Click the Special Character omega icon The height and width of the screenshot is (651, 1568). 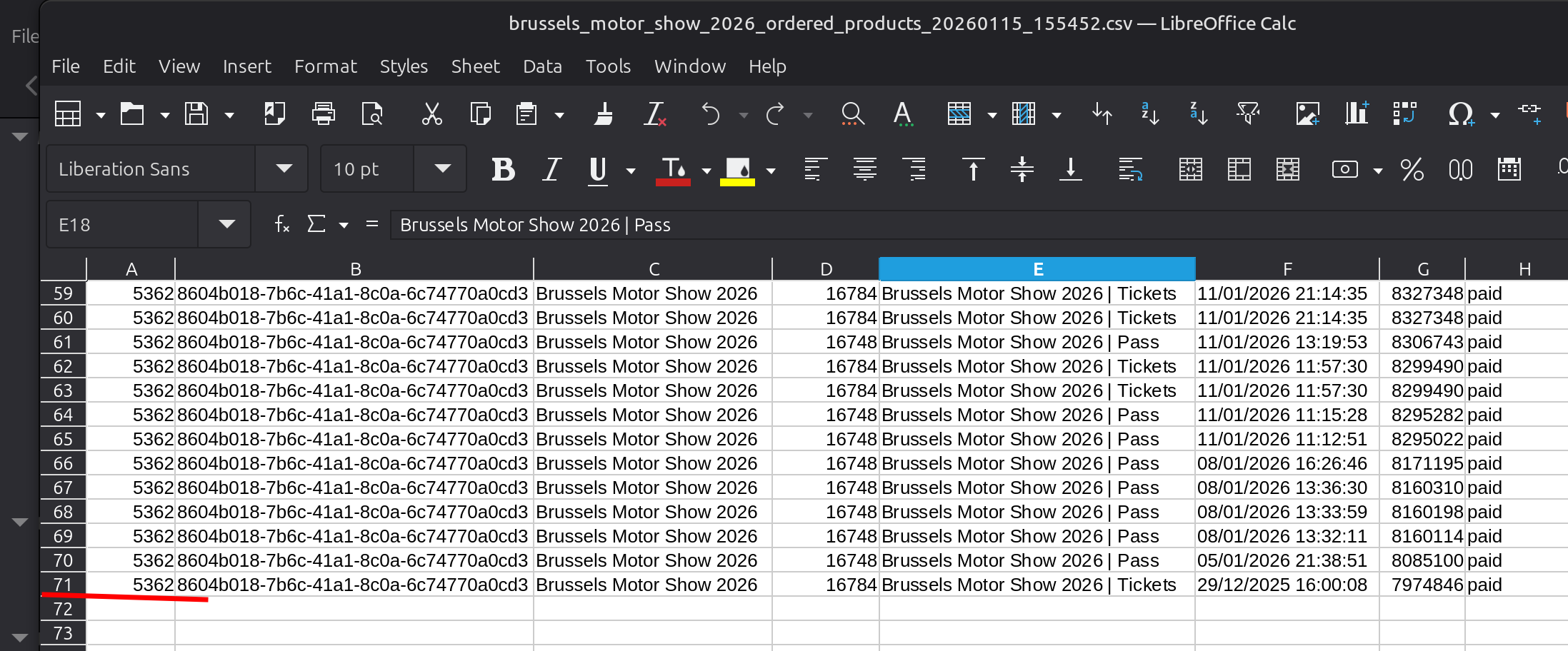[1461, 114]
